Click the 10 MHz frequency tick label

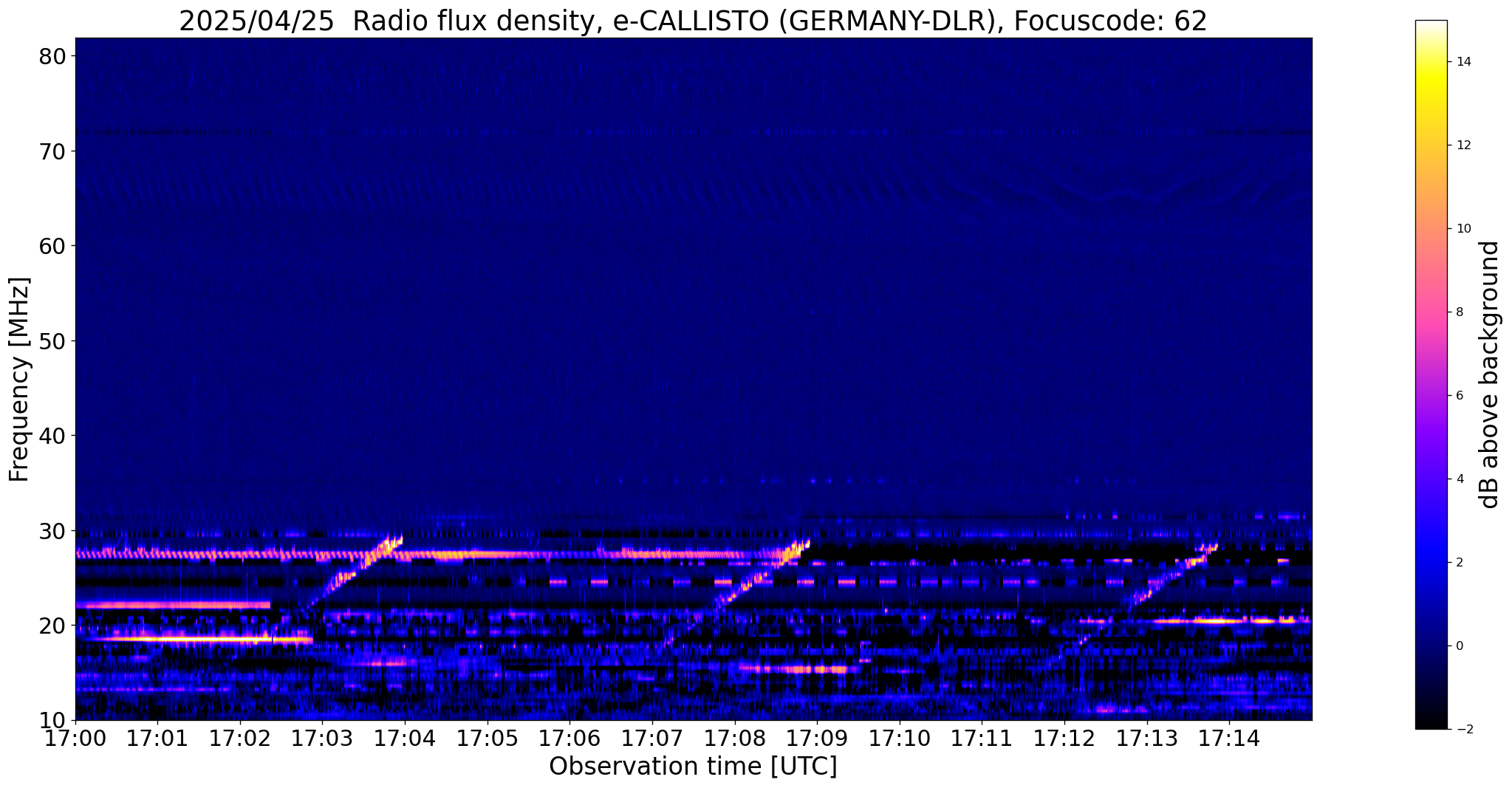[52, 720]
